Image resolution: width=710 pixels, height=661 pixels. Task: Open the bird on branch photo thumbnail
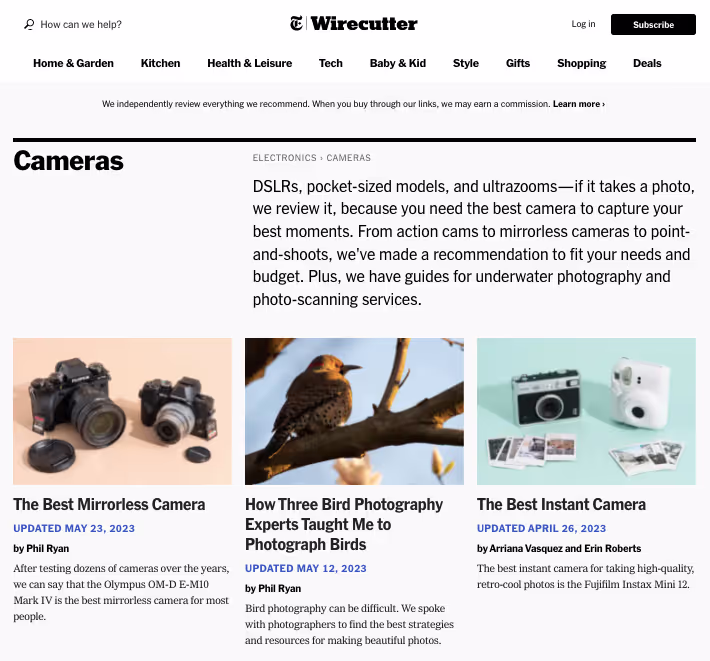[354, 412]
